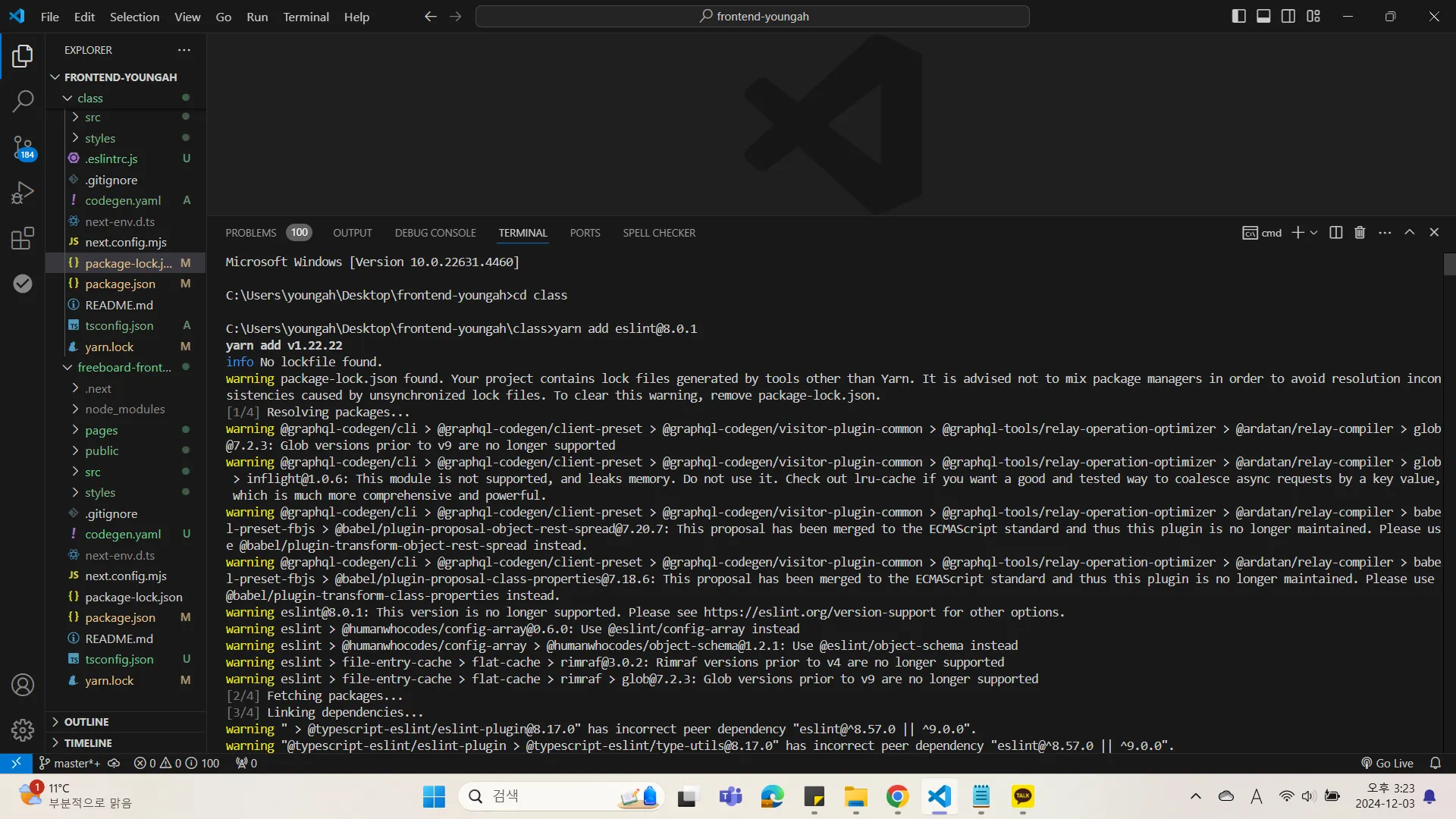
Task: Open Source Control with 184 changes
Action: 23,147
